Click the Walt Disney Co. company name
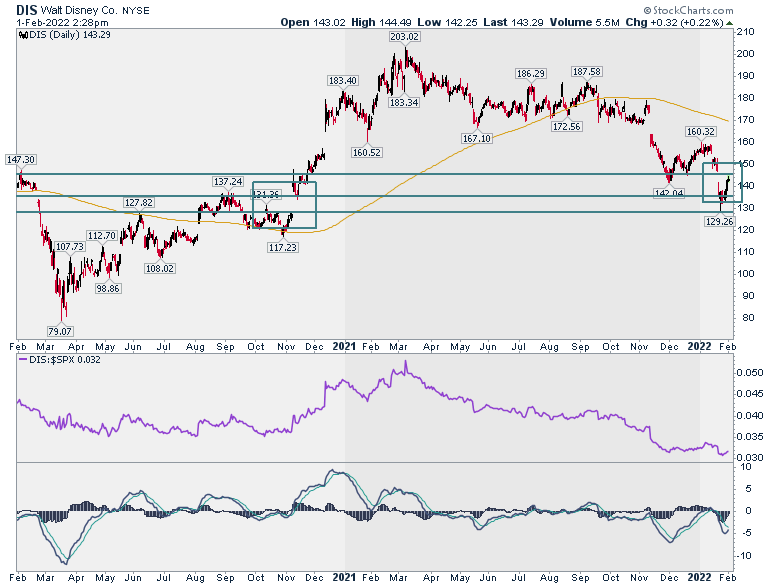This screenshot has width=780, height=586. click(80, 10)
